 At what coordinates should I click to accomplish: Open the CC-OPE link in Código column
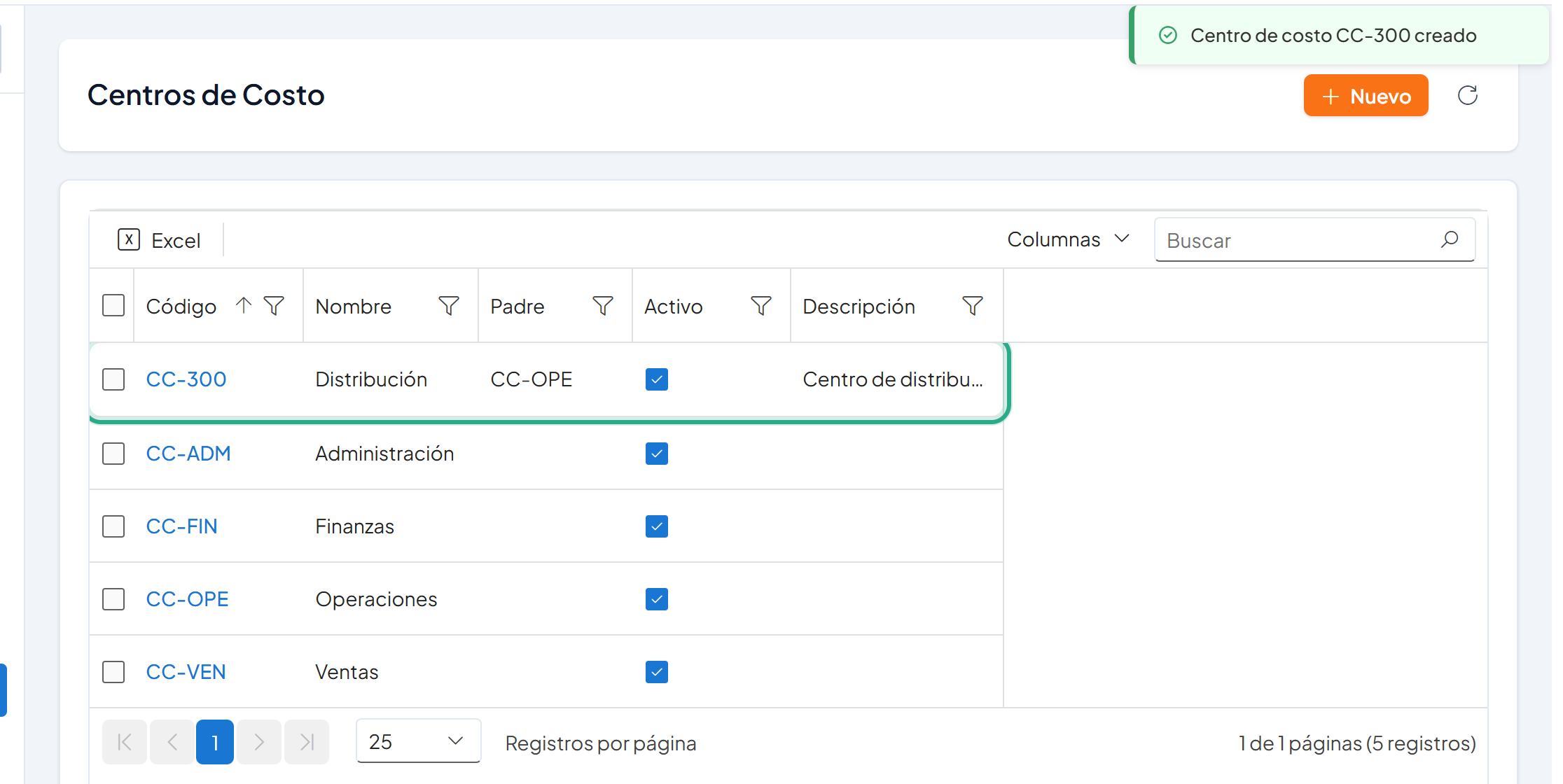click(x=187, y=599)
